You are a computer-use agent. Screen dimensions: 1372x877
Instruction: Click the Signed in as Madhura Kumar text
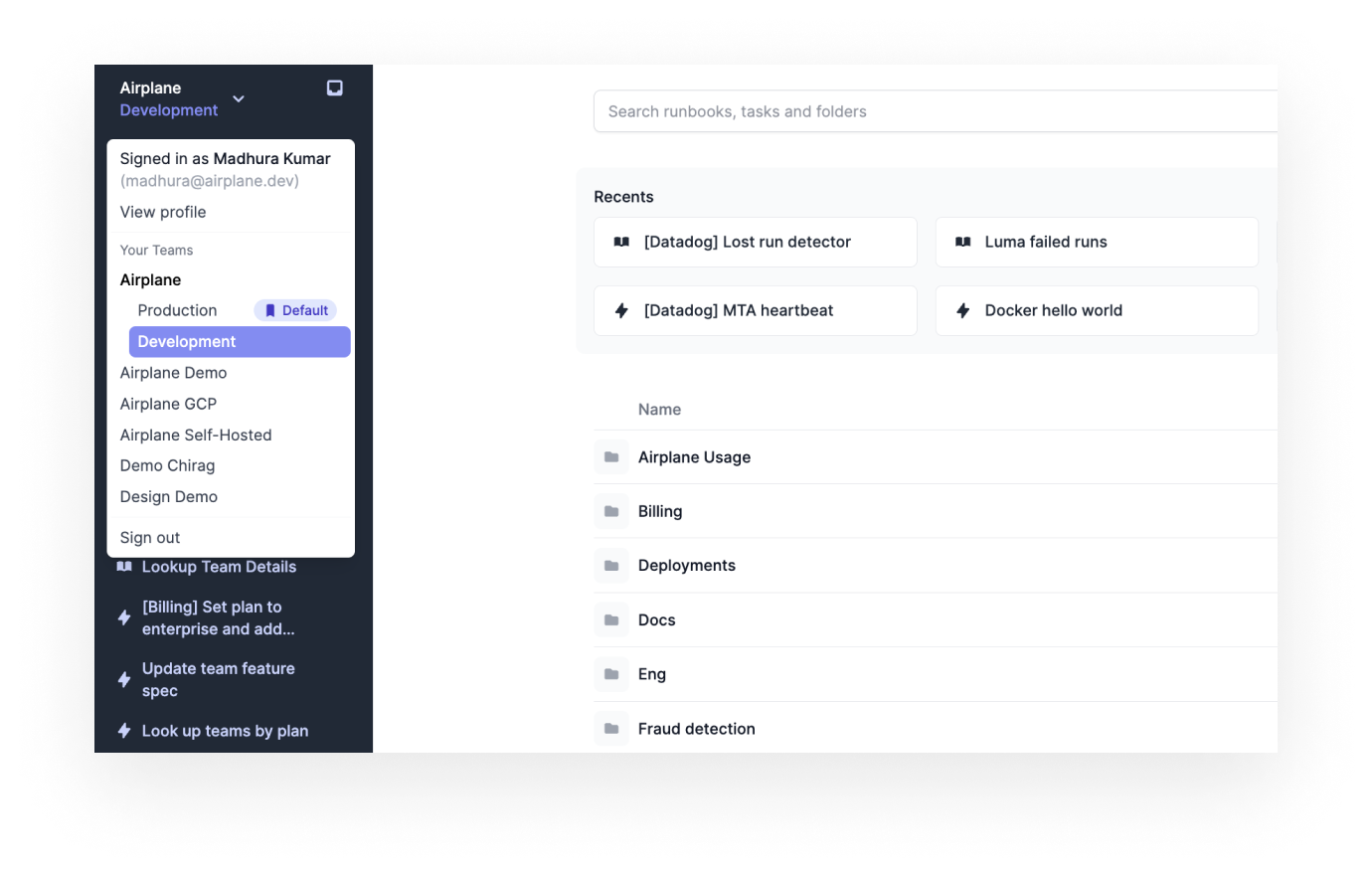pyautogui.click(x=225, y=159)
